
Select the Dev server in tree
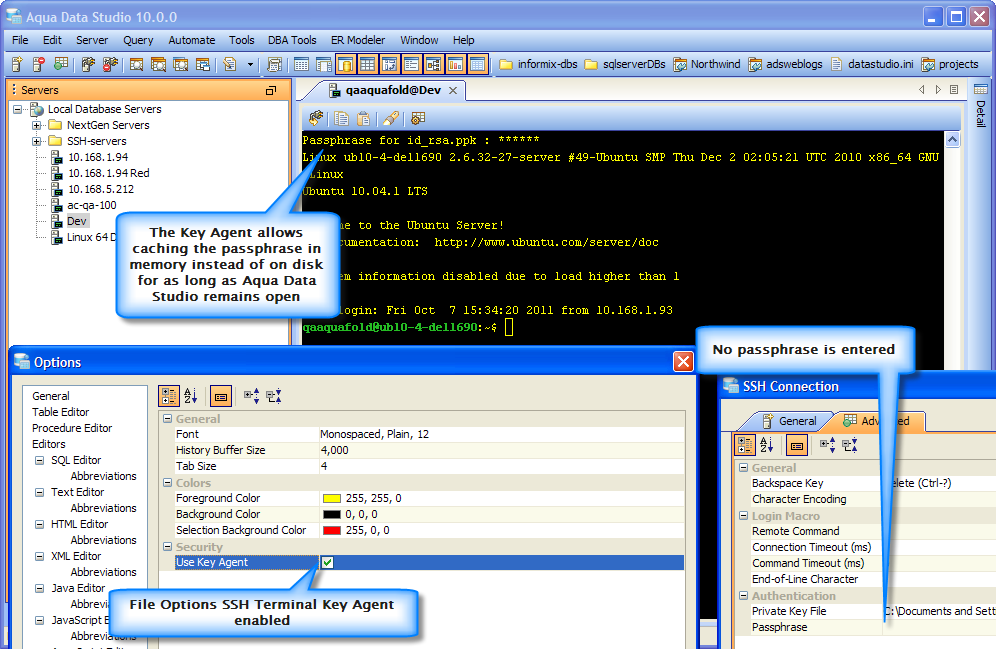(77, 221)
